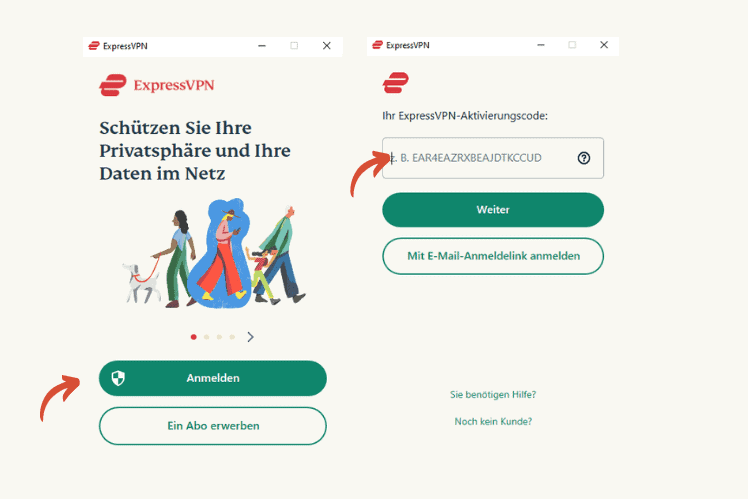This screenshot has height=499, width=748.
Task: Click Ein Abo erwerben button
Action: coord(213,426)
